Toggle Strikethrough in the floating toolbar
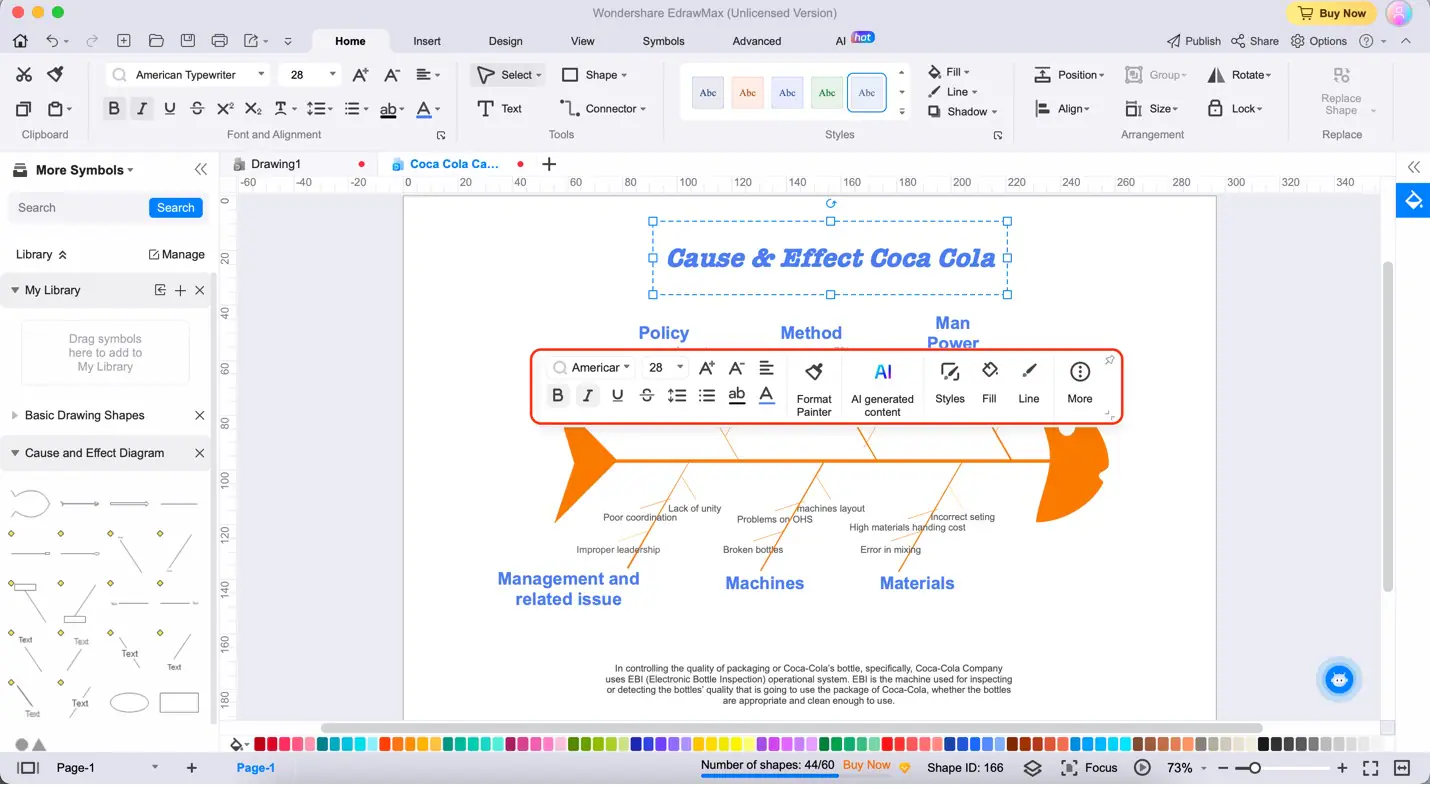1430x788 pixels. (x=647, y=395)
